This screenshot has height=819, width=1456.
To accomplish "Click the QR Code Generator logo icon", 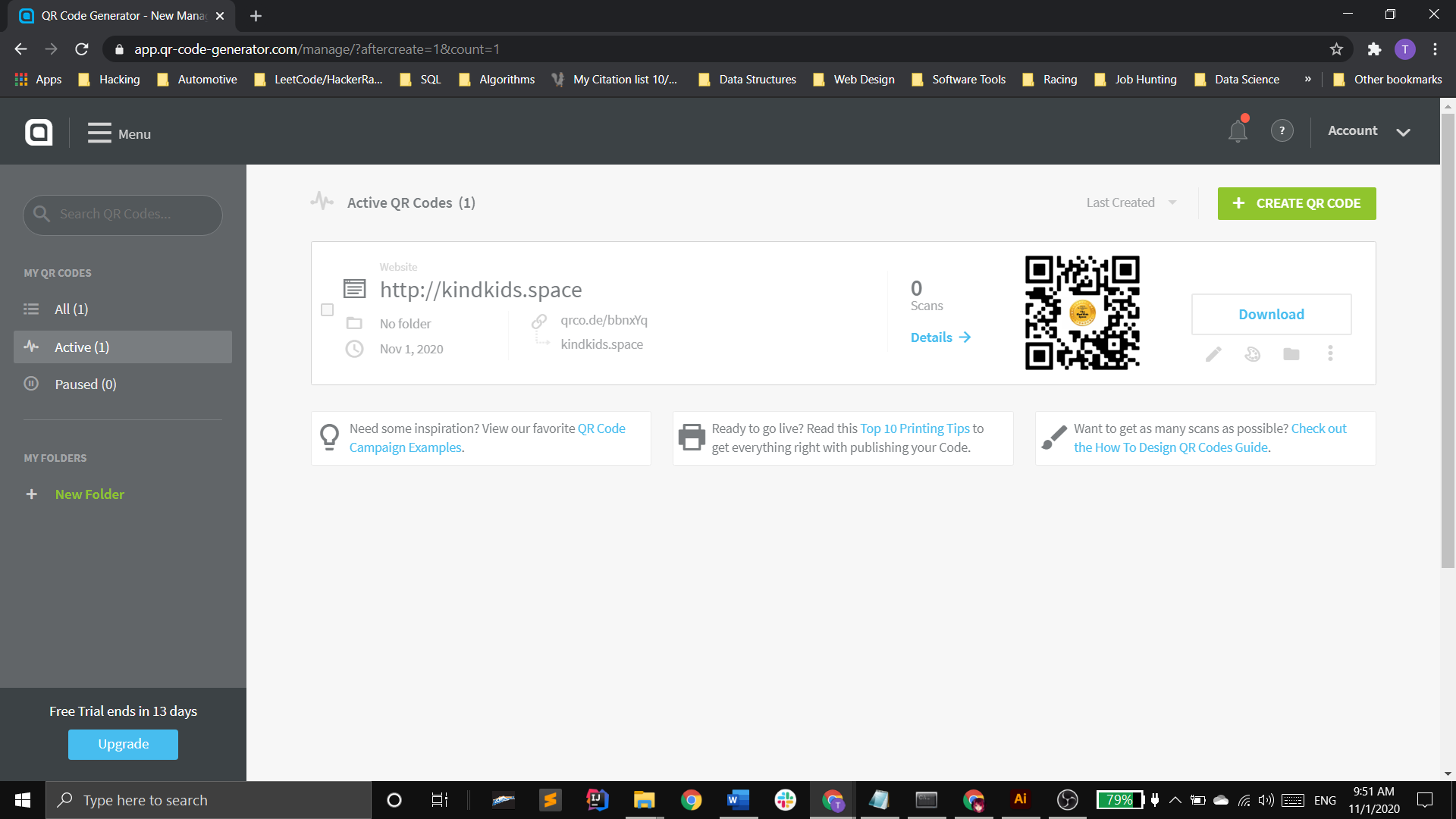I will click(x=39, y=132).
